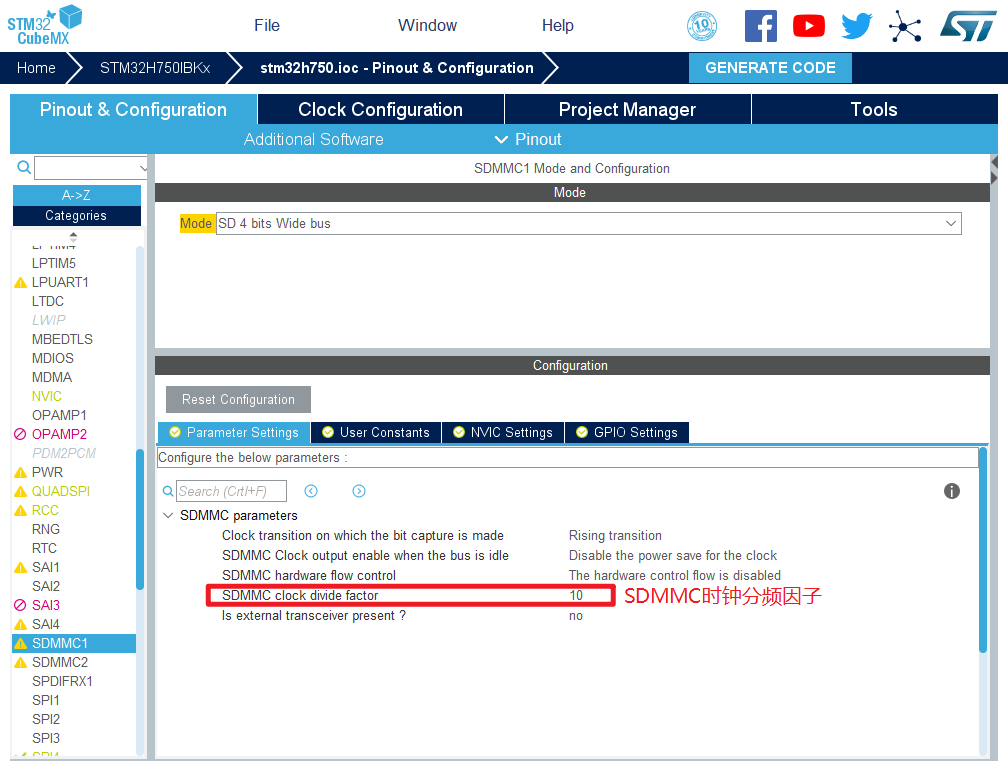This screenshot has height=771, width=1008.
Task: Open the Mode dropdown for SDMMC1
Action: pyautogui.click(x=950, y=224)
